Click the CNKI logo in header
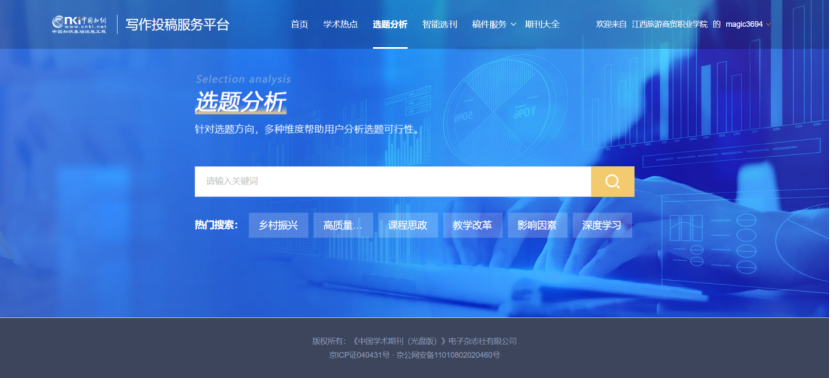 pyautogui.click(x=79, y=24)
